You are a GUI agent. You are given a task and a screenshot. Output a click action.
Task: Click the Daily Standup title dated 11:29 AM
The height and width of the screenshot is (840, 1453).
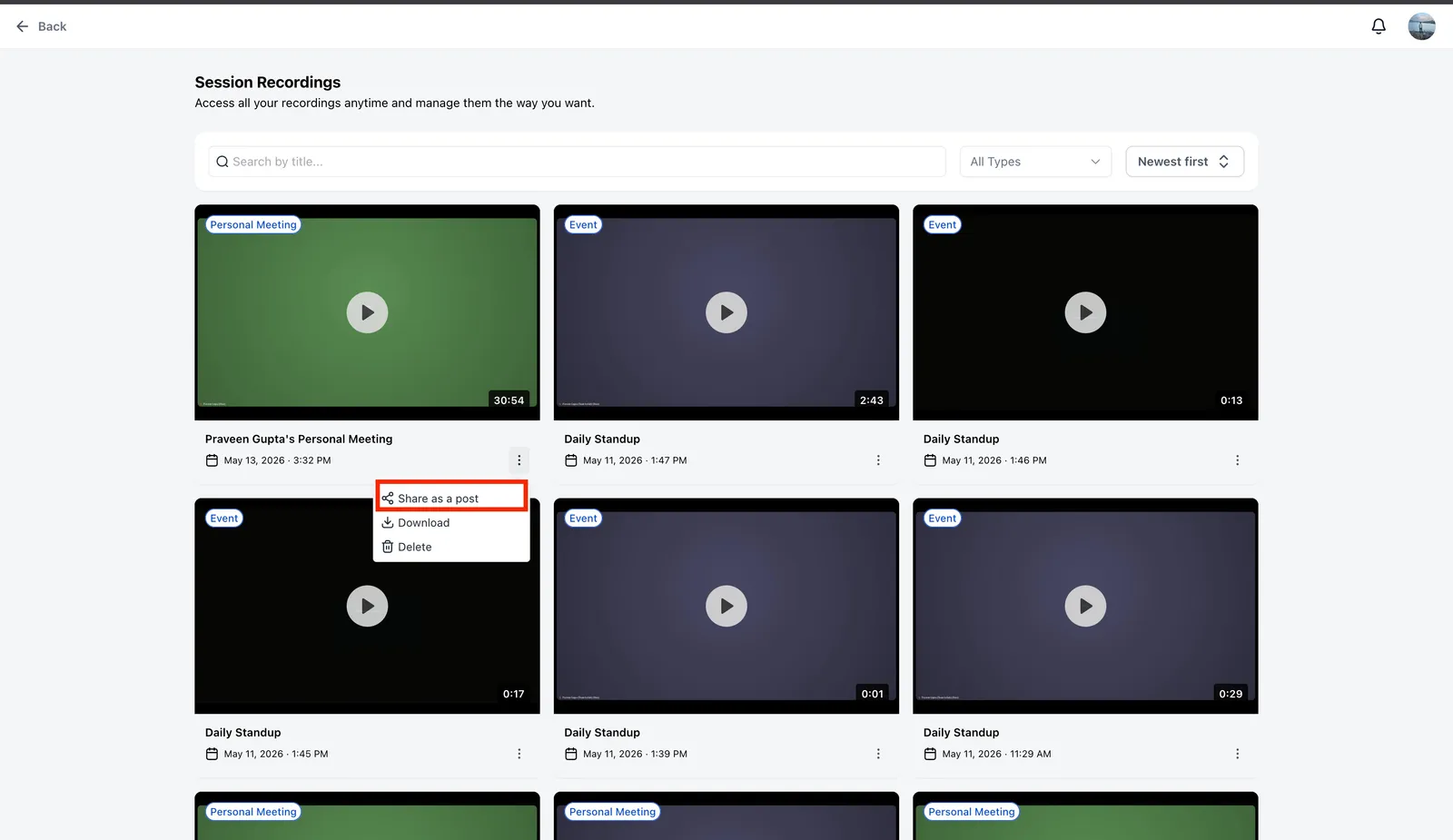point(961,733)
